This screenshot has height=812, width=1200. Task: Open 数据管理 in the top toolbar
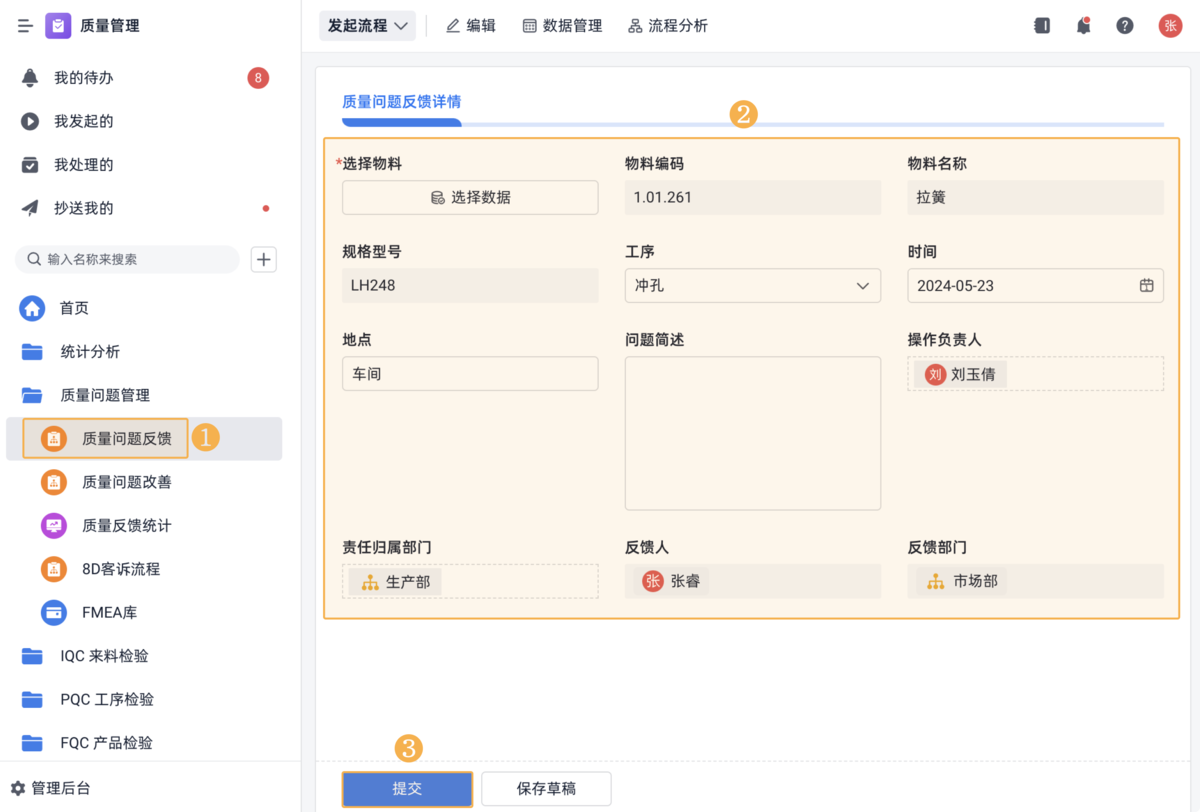click(x=562, y=26)
